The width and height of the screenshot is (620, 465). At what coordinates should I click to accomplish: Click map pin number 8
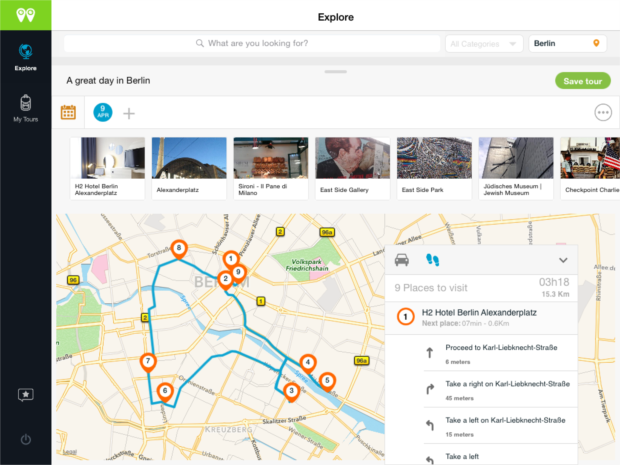[x=179, y=249]
